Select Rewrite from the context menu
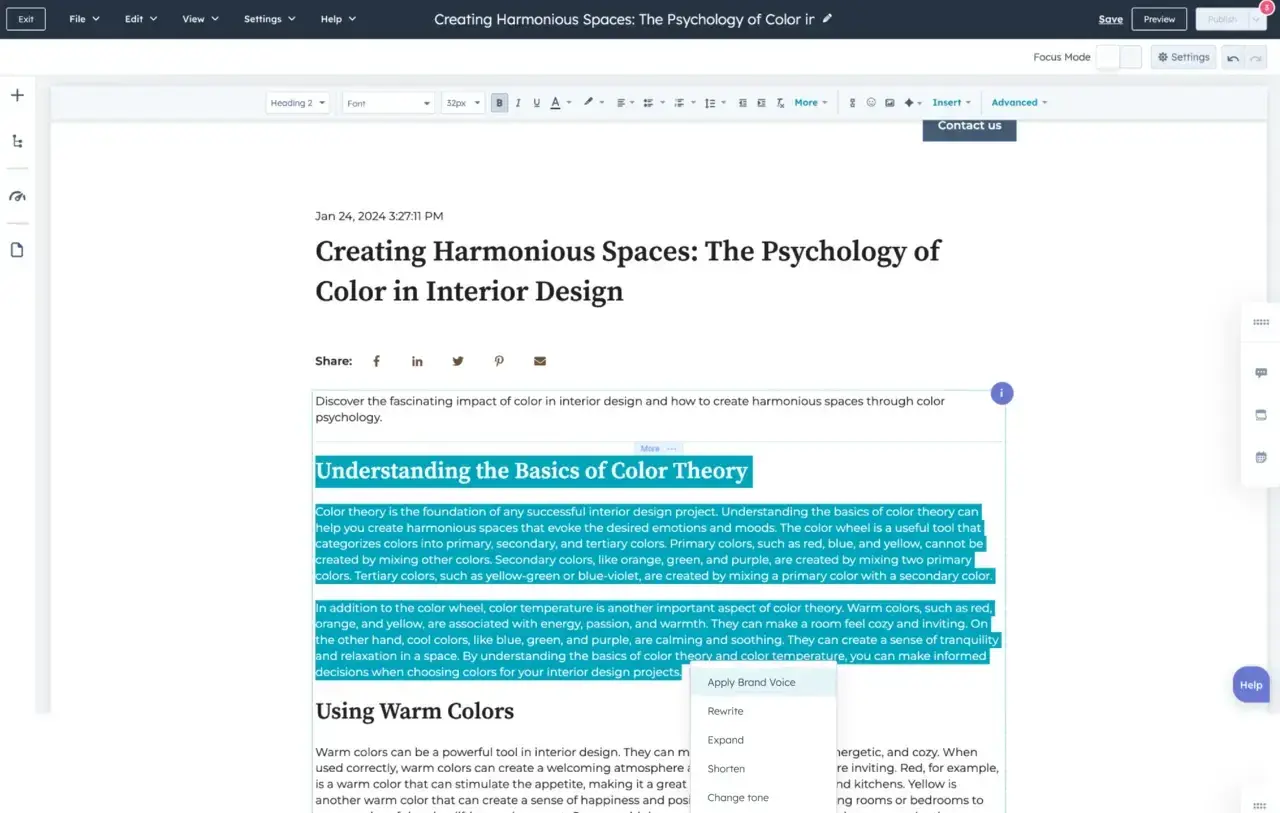 (x=725, y=711)
